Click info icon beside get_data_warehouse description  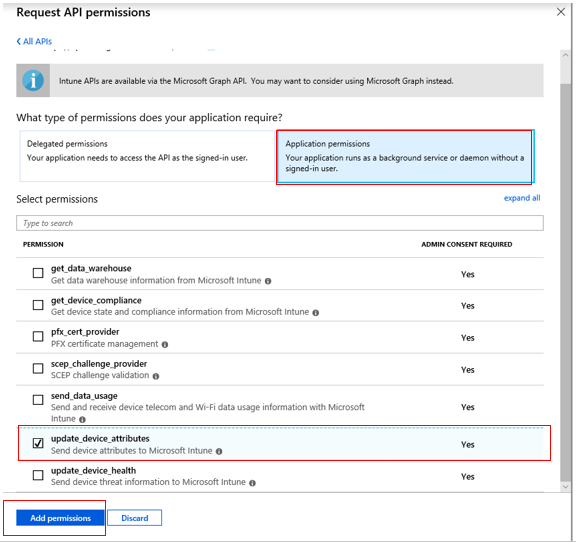268,281
